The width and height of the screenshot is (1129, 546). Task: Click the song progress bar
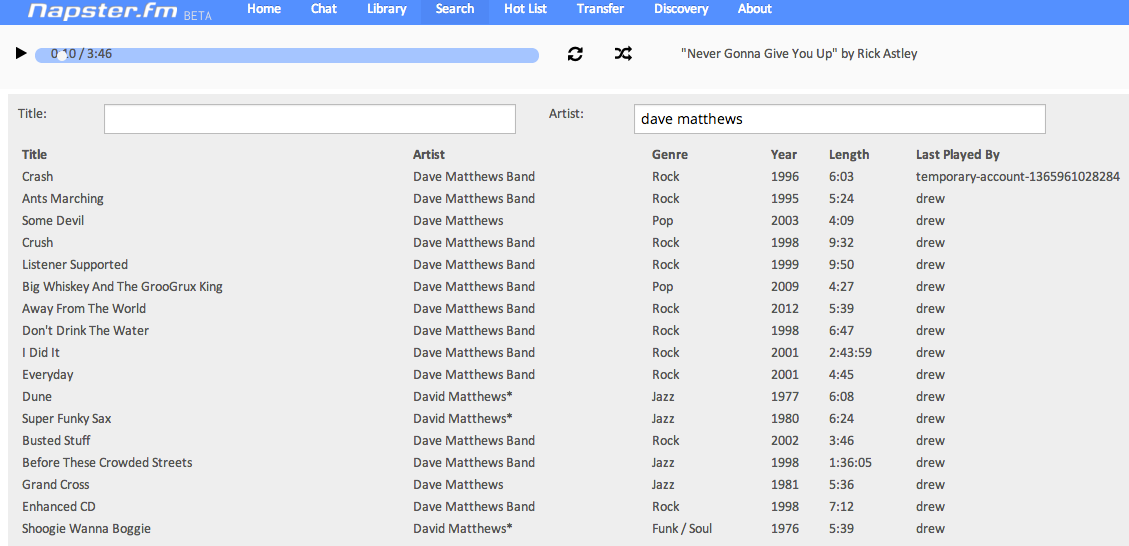(287, 55)
